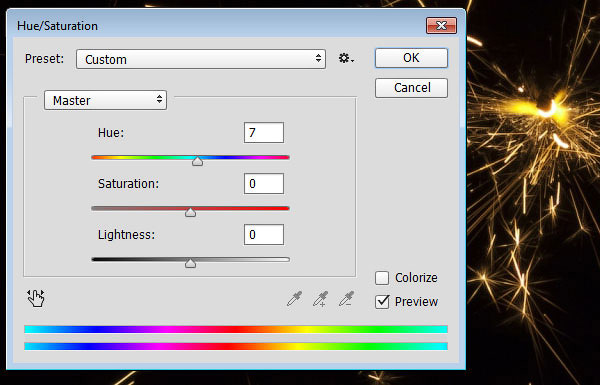The image size is (600, 385).
Task: Click the Hue/Saturation title bar text
Action: 57,26
